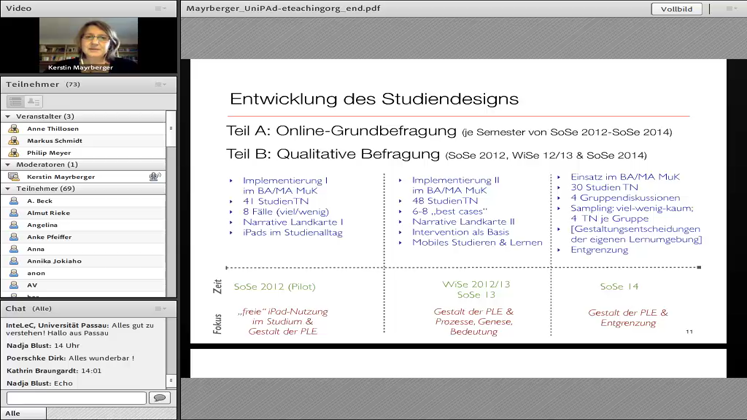Screen dimensions: 747x420
Task: Click the host icon beside Anne Thillosen
Action: click(x=14, y=129)
